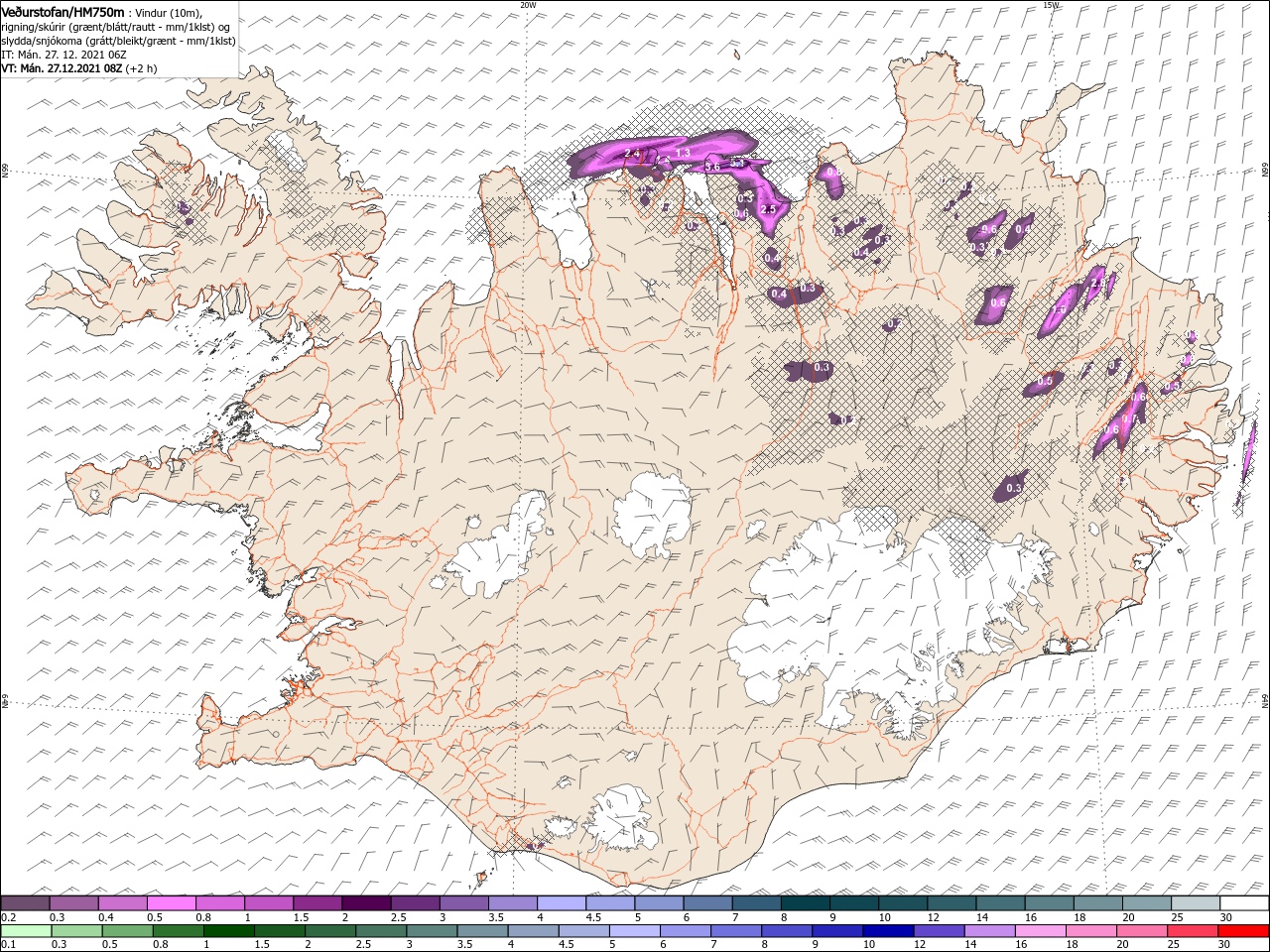Viewport: 1270px width, 952px height.
Task: Click the '0.1' label under bottom legend row
Action: (7, 945)
